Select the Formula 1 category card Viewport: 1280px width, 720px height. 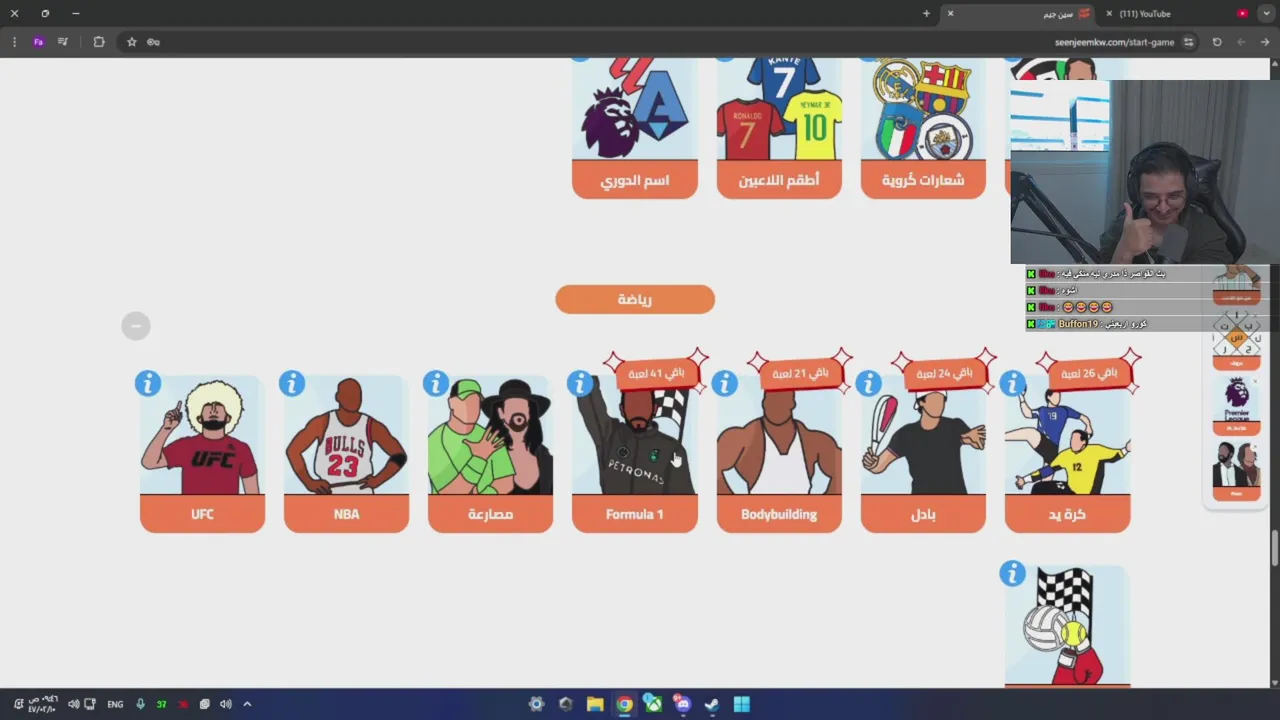[634, 454]
